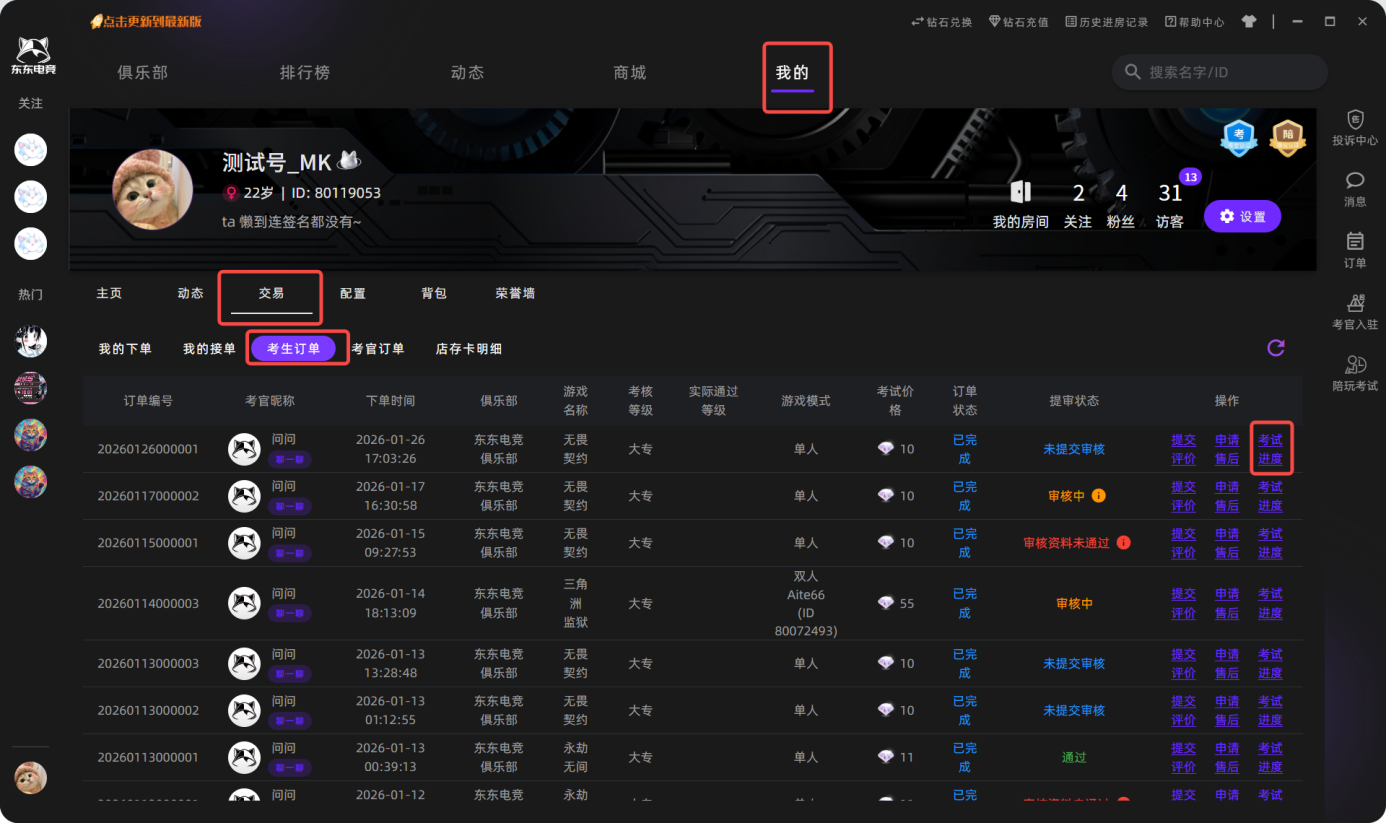
Task: Click the 问问 examiner avatar in order 20260114000003
Action: pos(244,603)
